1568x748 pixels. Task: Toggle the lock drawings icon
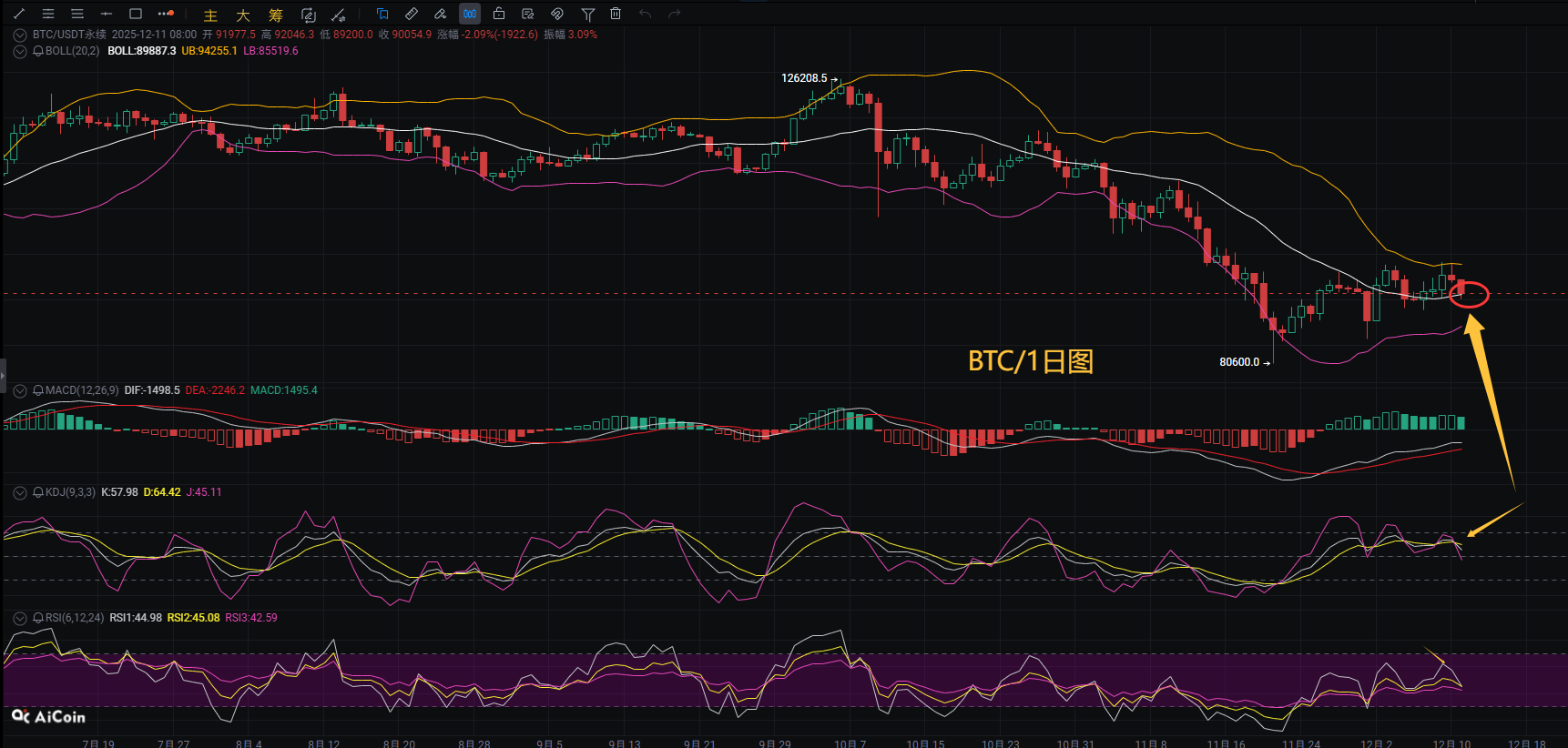pyautogui.click(x=499, y=14)
